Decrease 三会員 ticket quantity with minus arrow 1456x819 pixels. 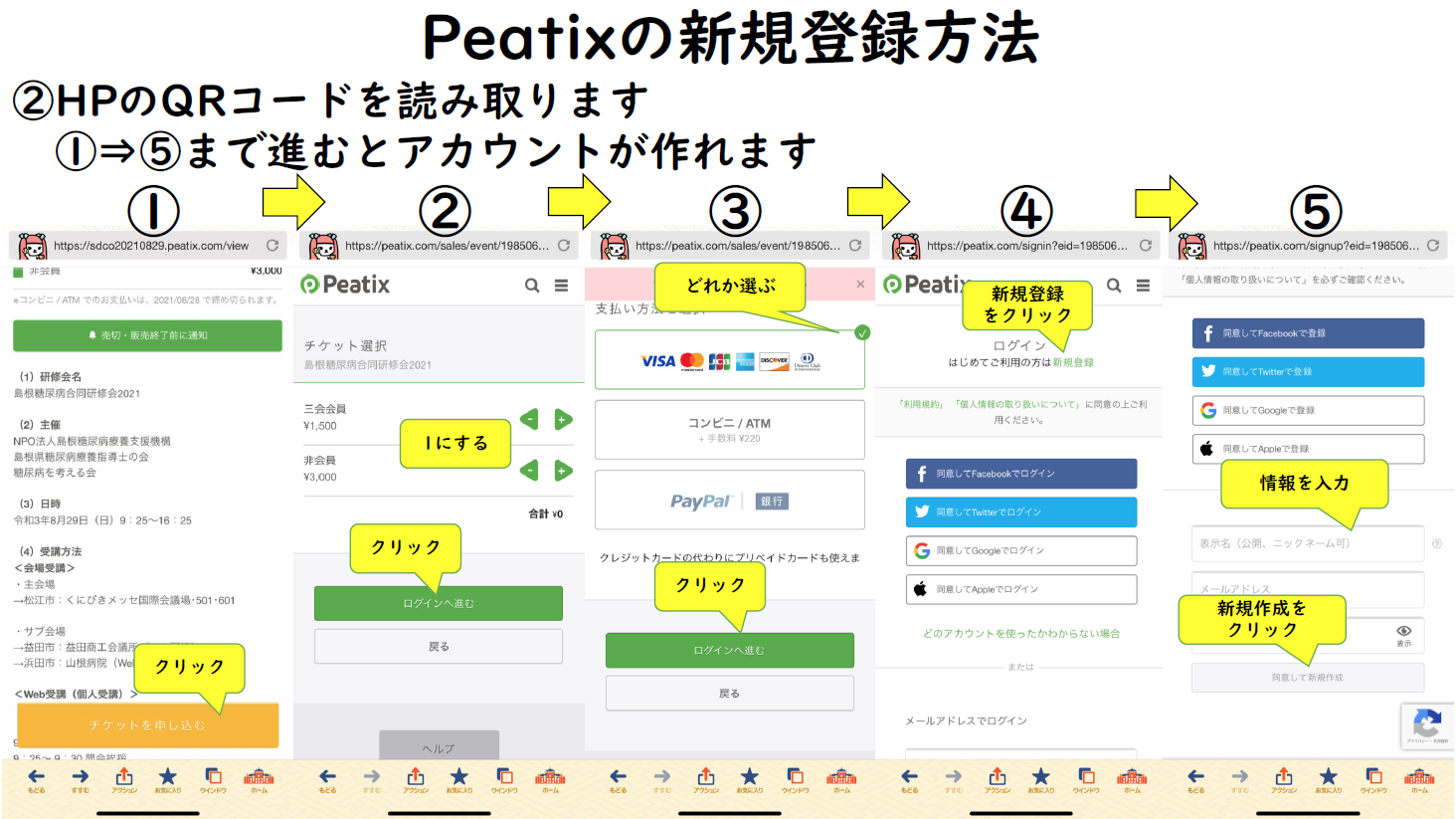tap(529, 420)
